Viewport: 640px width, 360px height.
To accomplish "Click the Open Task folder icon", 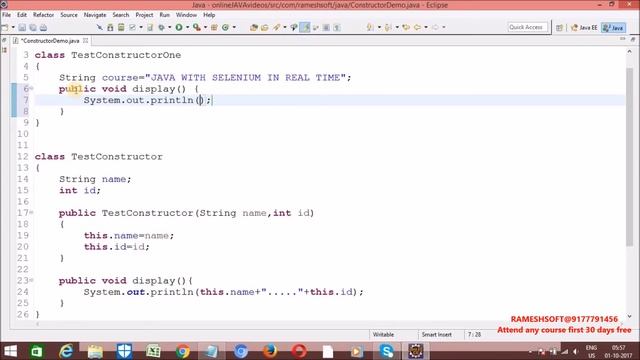I will (x=264, y=27).
